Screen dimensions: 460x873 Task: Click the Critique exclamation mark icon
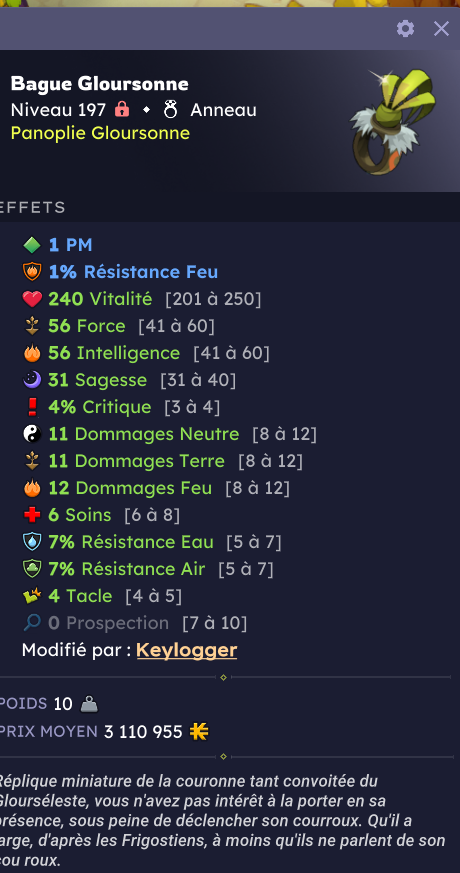[x=32, y=407]
